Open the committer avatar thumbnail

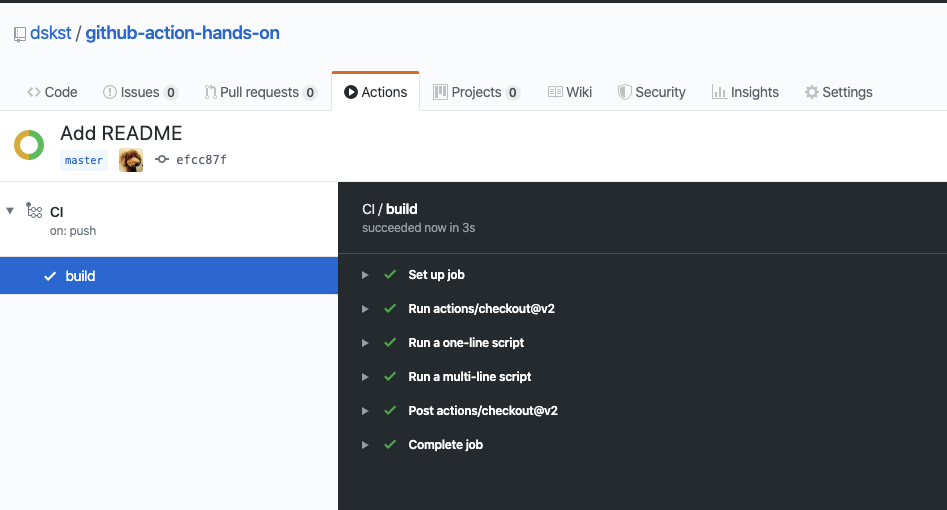click(x=131, y=160)
